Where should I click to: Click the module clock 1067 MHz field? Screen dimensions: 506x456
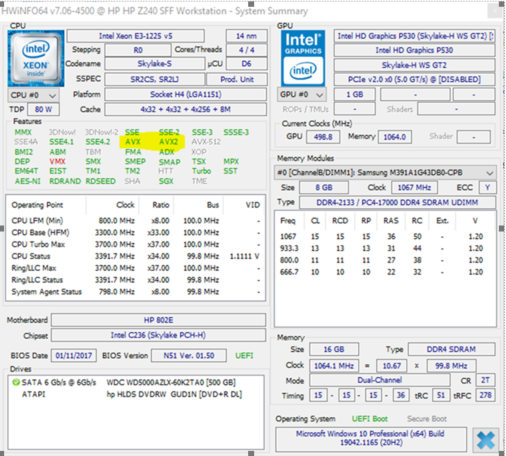tap(414, 188)
